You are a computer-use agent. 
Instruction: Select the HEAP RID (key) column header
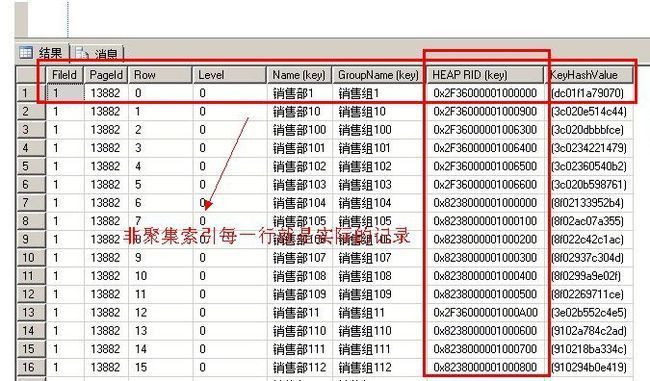tap(485, 75)
